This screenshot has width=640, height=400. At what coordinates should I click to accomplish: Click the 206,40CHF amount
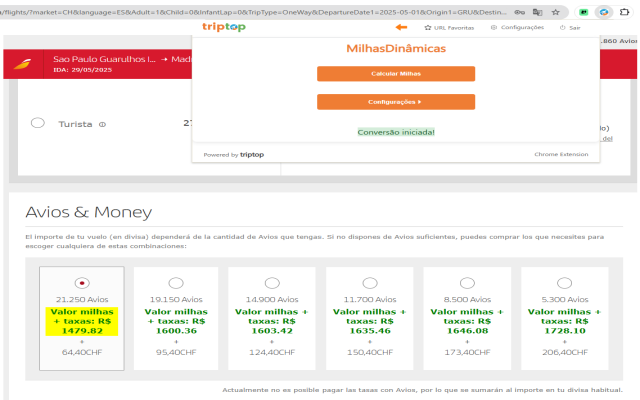[x=565, y=352]
